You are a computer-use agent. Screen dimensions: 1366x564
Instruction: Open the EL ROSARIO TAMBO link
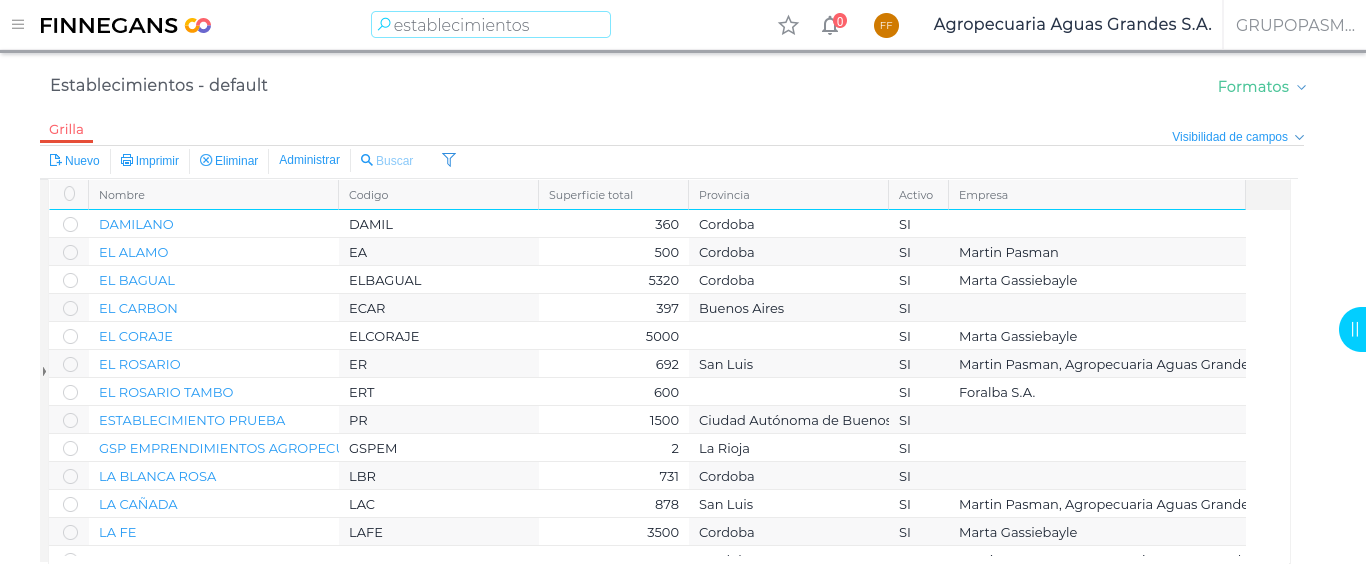click(166, 392)
